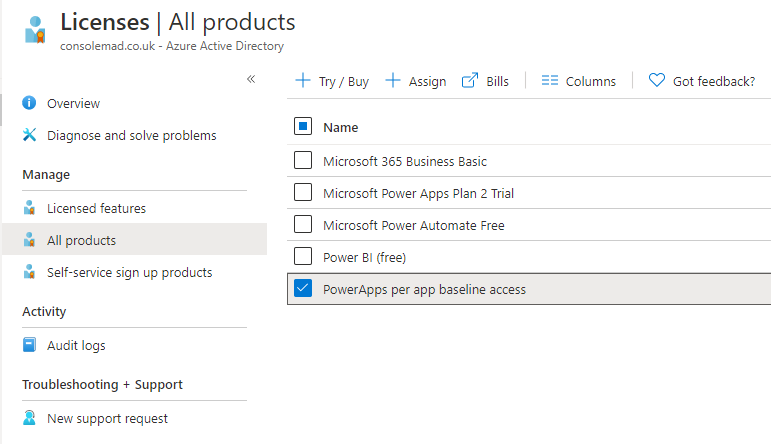Click the New support request icon
Viewport: 771px width, 444px height.
pos(30,417)
